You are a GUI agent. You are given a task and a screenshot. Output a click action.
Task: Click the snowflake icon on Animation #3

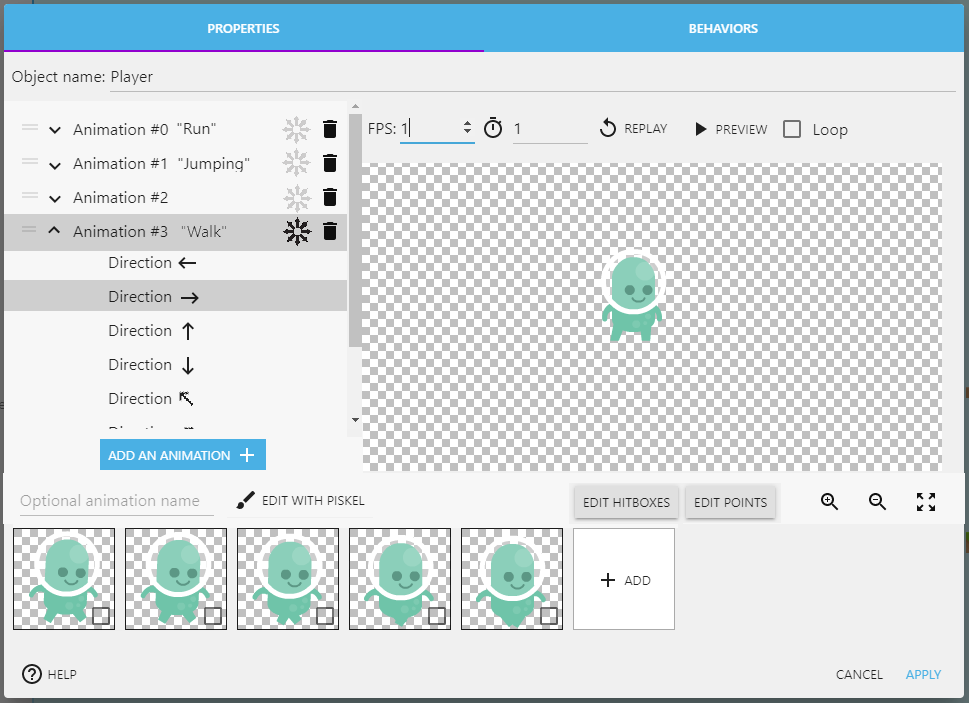coord(297,231)
